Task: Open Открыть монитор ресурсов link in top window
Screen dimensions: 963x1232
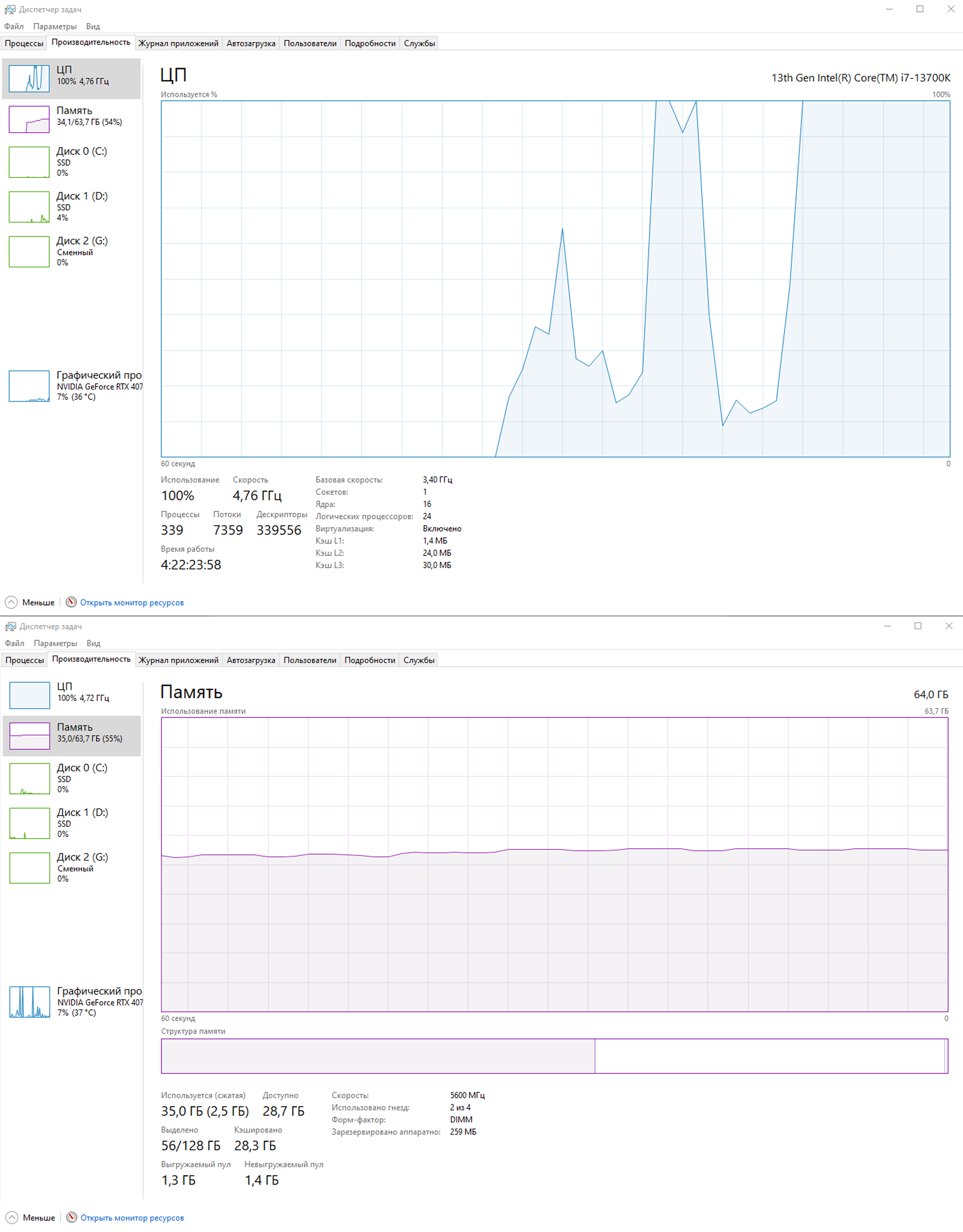Action: (x=132, y=602)
